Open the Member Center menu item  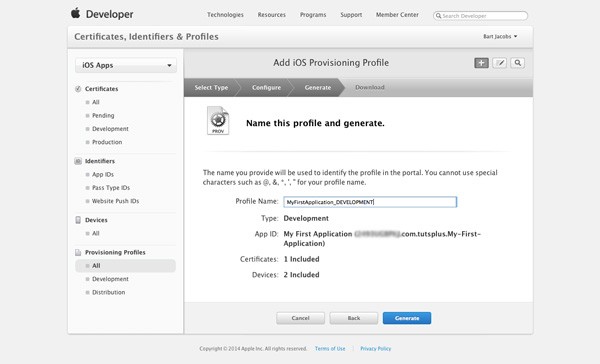tap(397, 15)
